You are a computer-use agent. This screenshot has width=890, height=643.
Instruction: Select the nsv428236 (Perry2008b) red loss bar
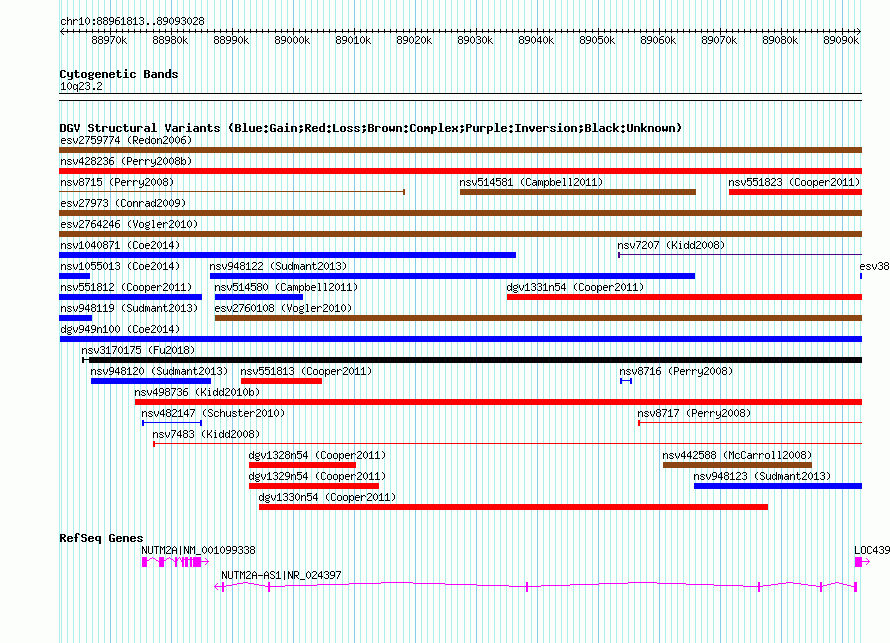click(460, 171)
